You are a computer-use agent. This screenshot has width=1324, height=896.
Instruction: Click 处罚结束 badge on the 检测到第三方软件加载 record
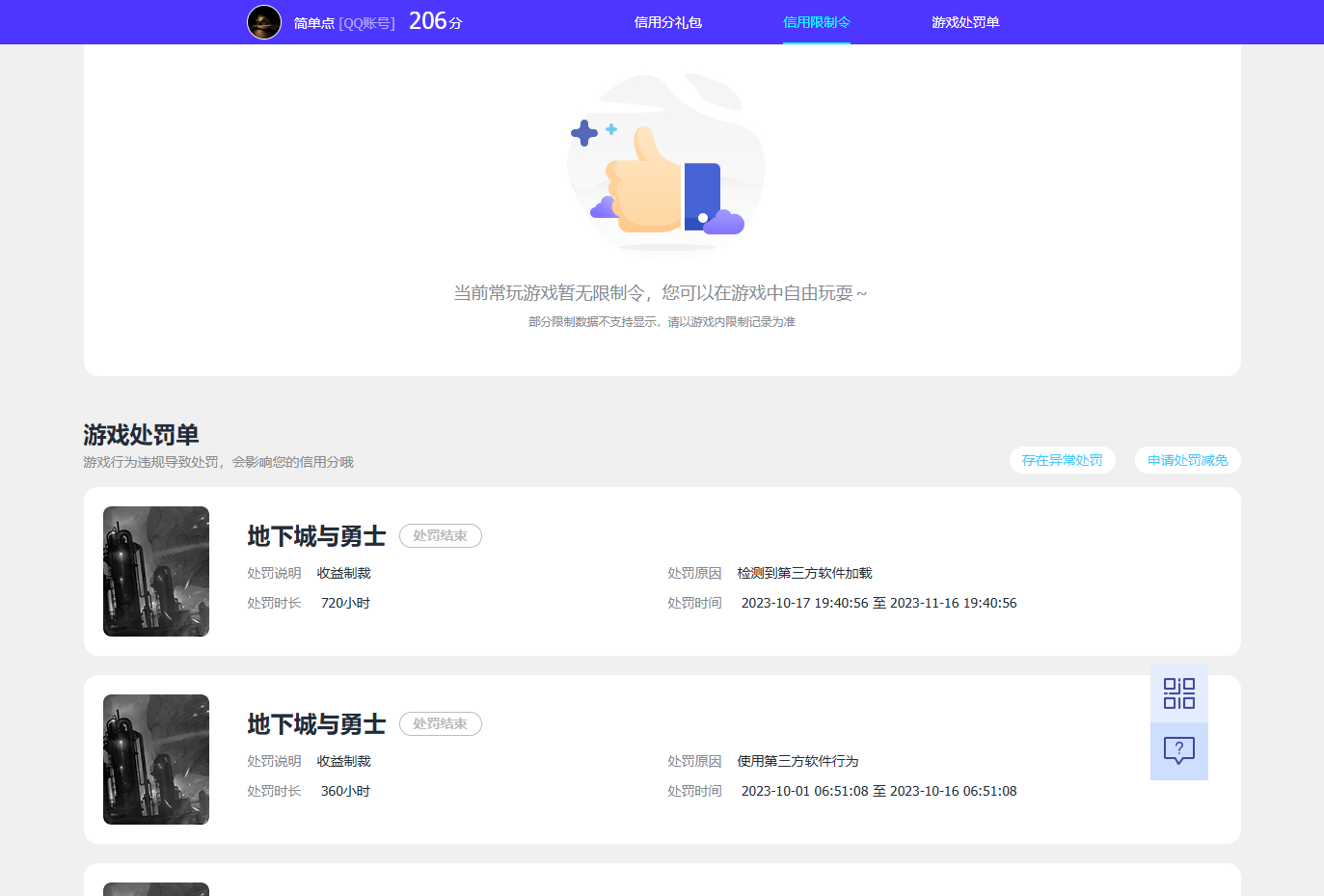440,535
